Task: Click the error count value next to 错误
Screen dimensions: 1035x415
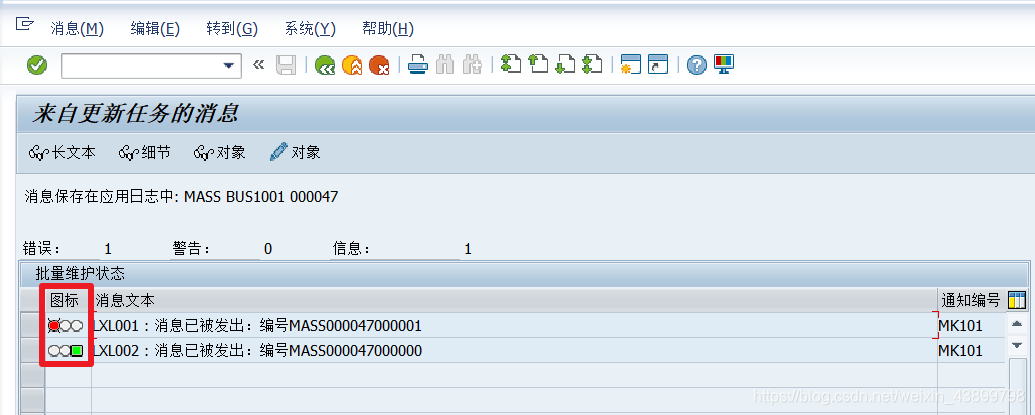Action: [x=108, y=249]
